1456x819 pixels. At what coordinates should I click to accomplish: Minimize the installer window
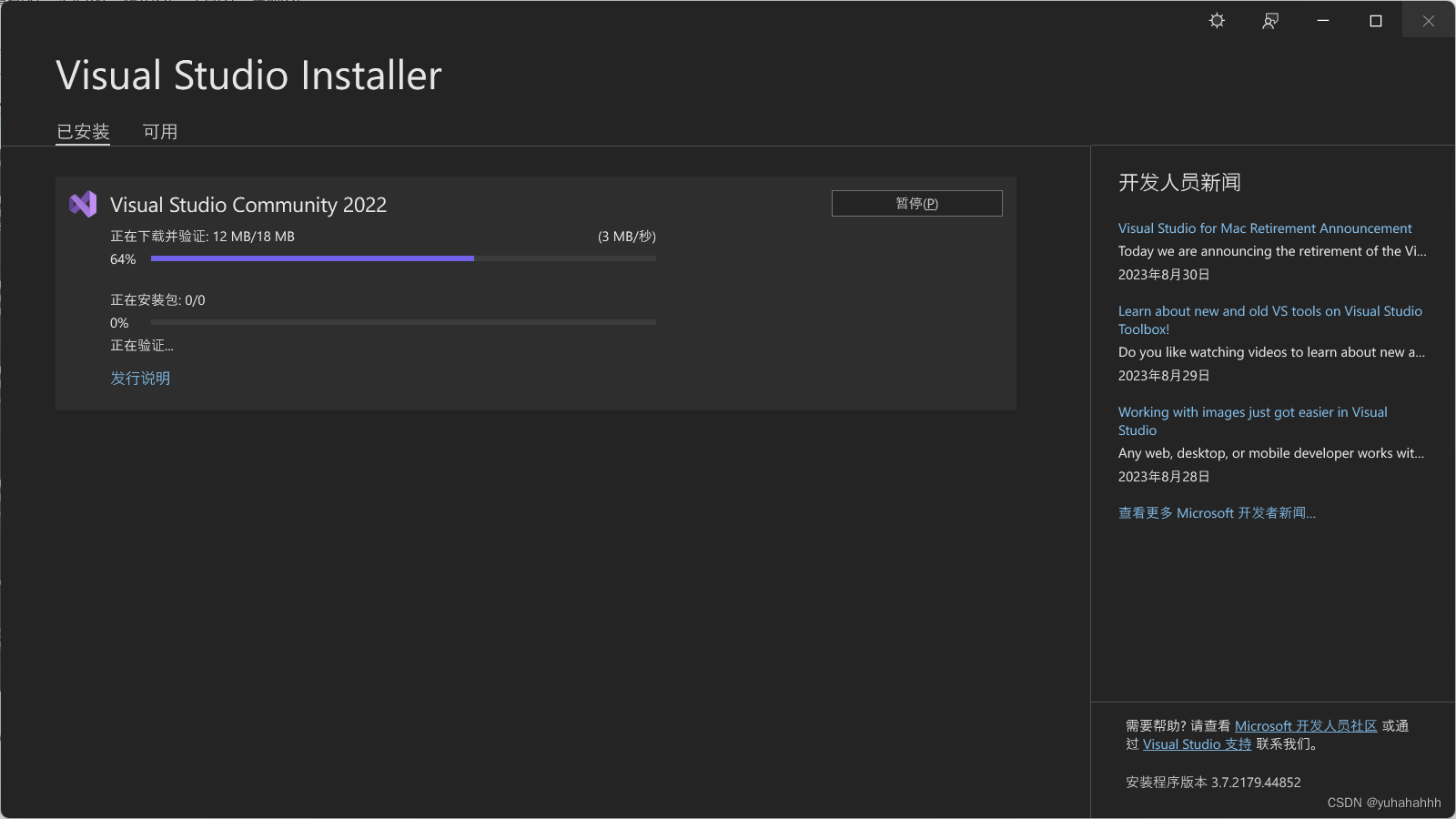1323,20
